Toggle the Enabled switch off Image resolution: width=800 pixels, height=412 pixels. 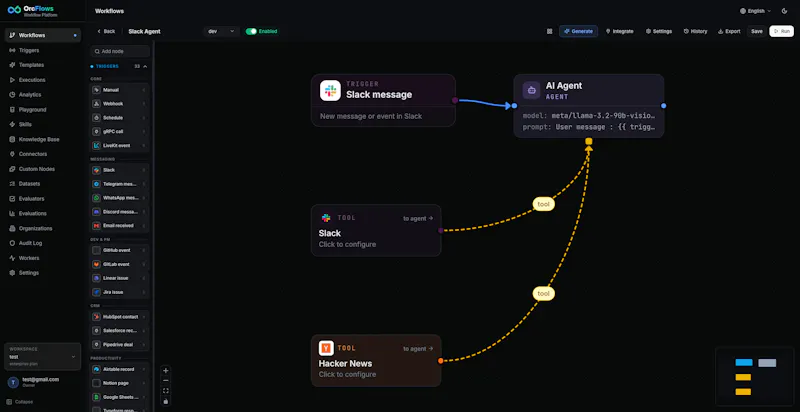tap(251, 31)
